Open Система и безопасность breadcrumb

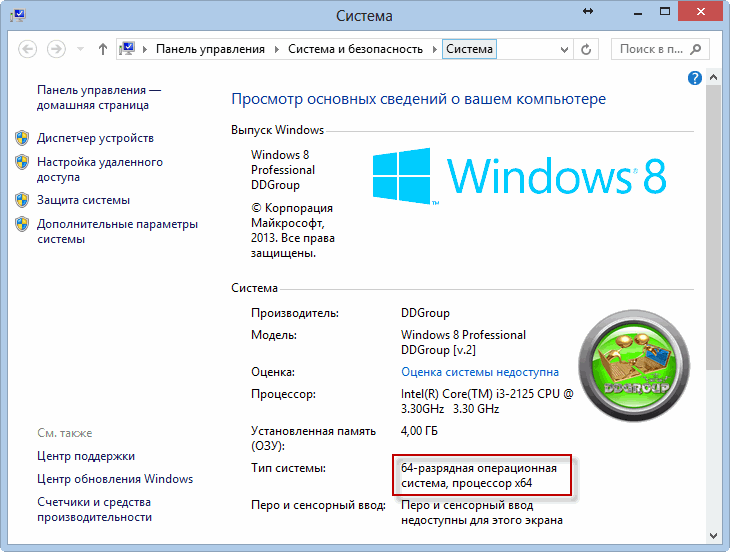coord(355,49)
